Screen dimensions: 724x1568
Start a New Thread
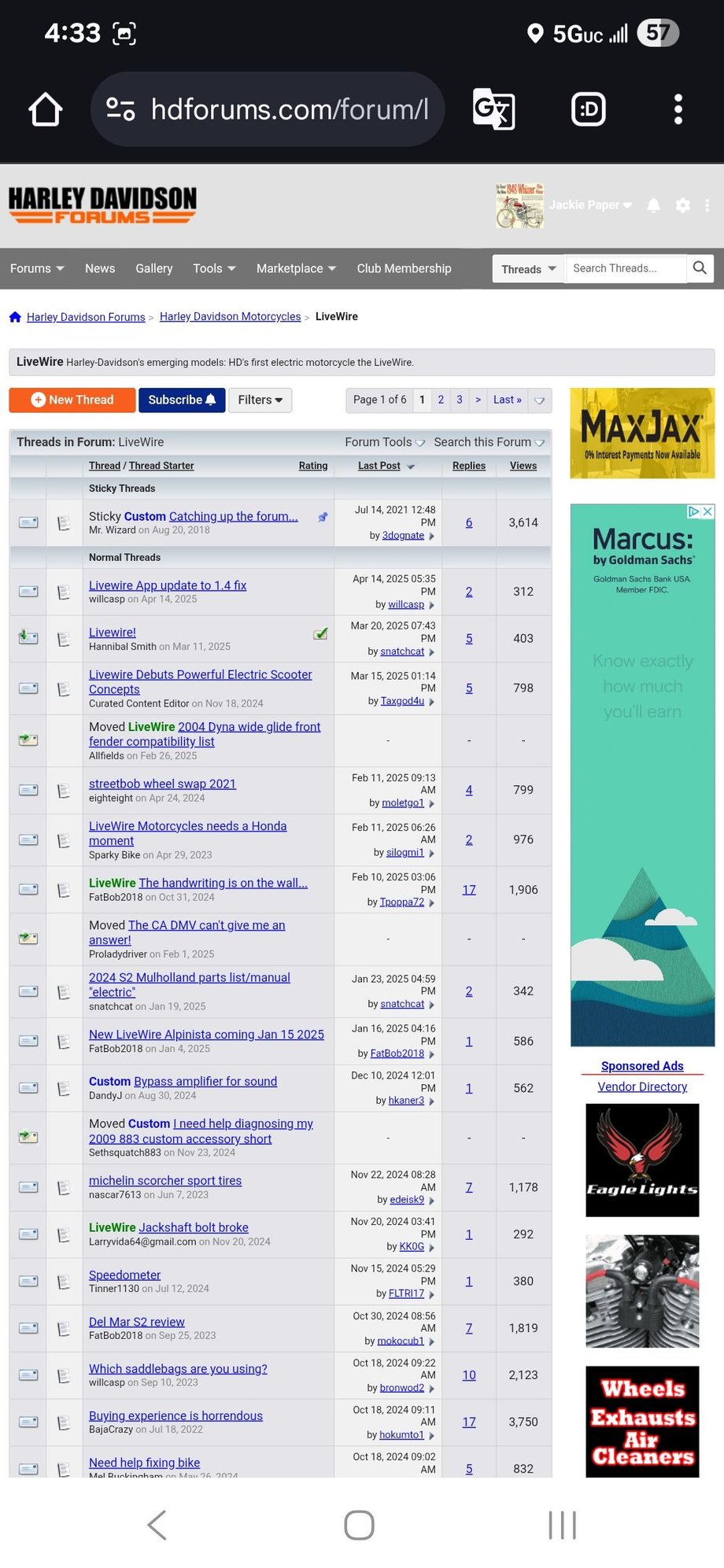coord(72,400)
